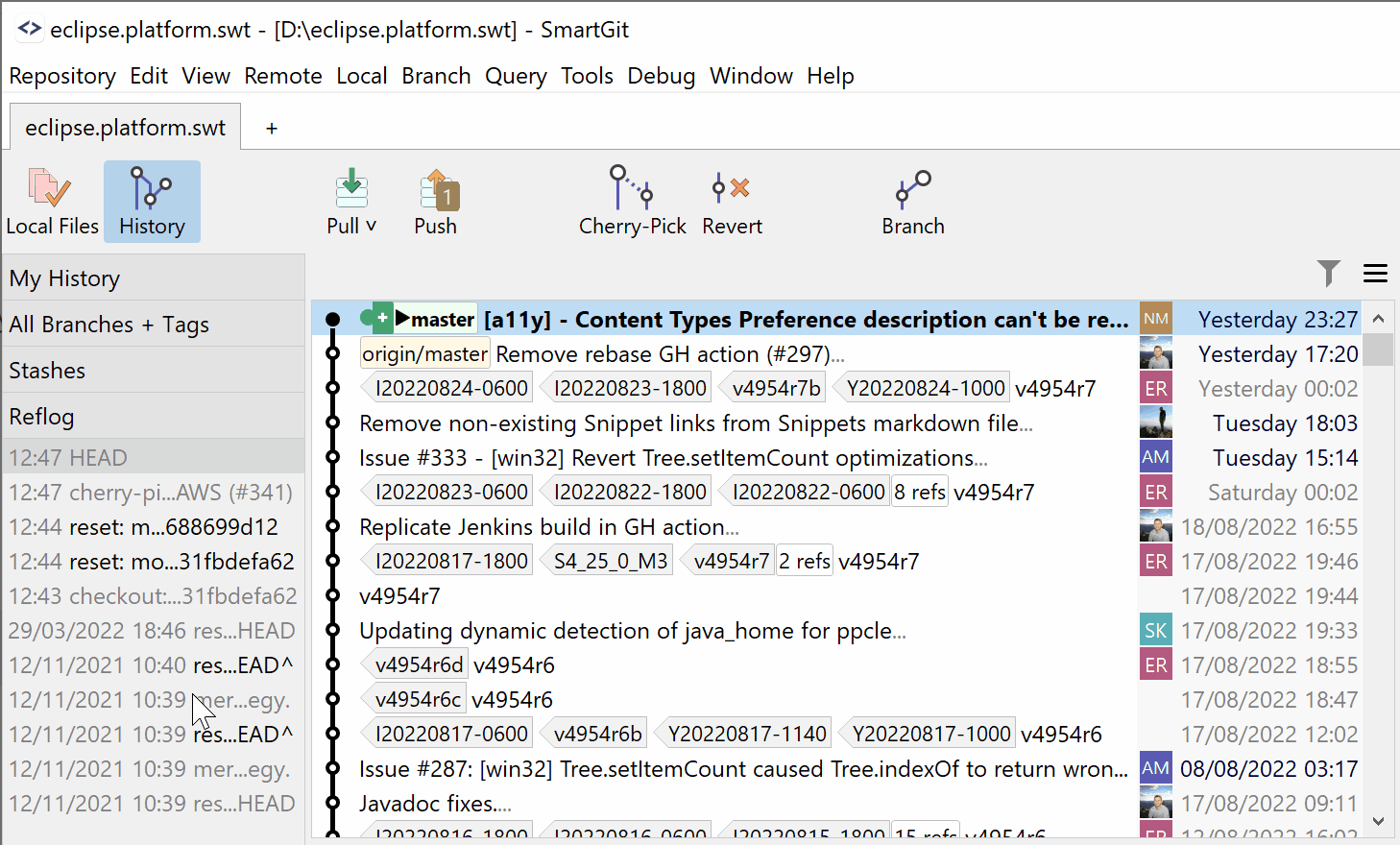Open the hamburger options menu
1400x845 pixels.
pyautogui.click(x=1375, y=274)
